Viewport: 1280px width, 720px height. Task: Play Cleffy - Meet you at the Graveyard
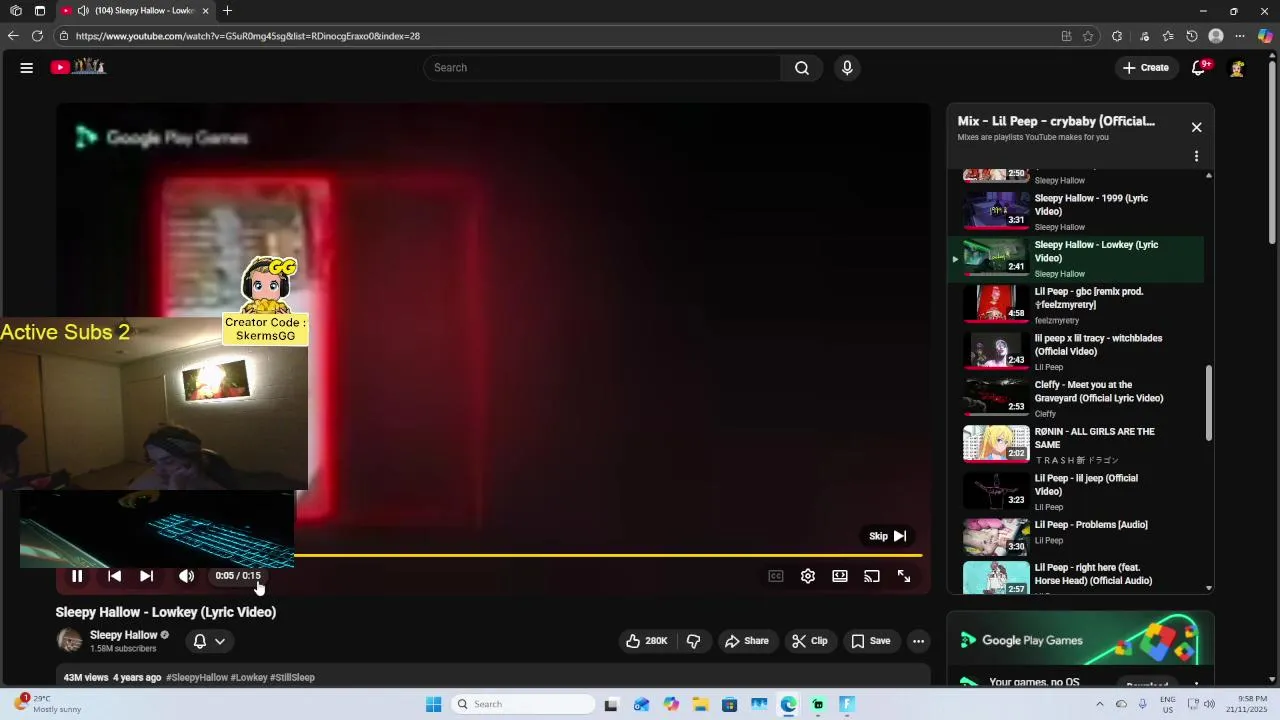click(1075, 398)
